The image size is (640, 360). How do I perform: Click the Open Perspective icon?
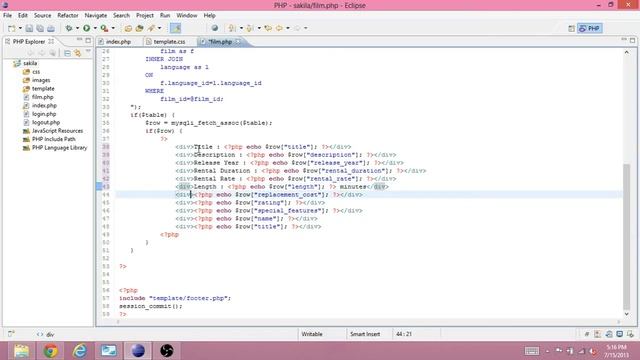(x=571, y=28)
